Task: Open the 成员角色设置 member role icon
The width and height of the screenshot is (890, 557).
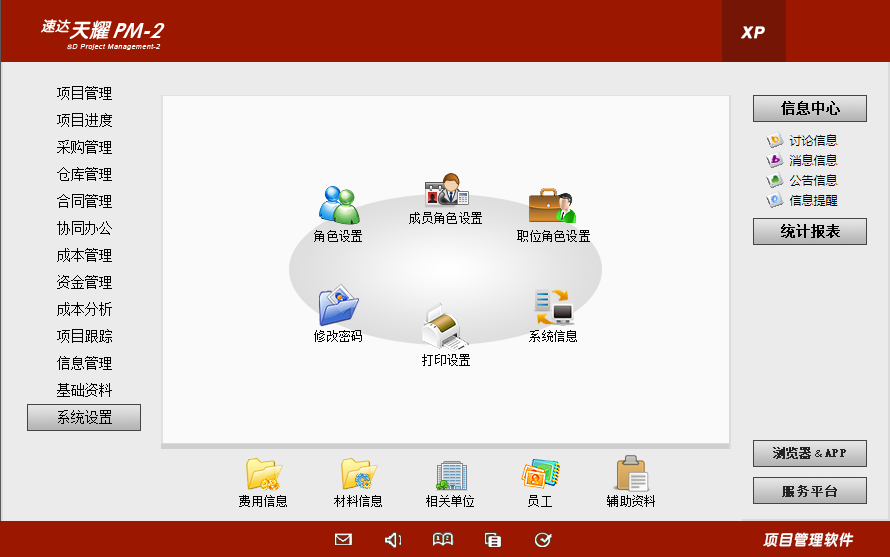Action: 446,190
